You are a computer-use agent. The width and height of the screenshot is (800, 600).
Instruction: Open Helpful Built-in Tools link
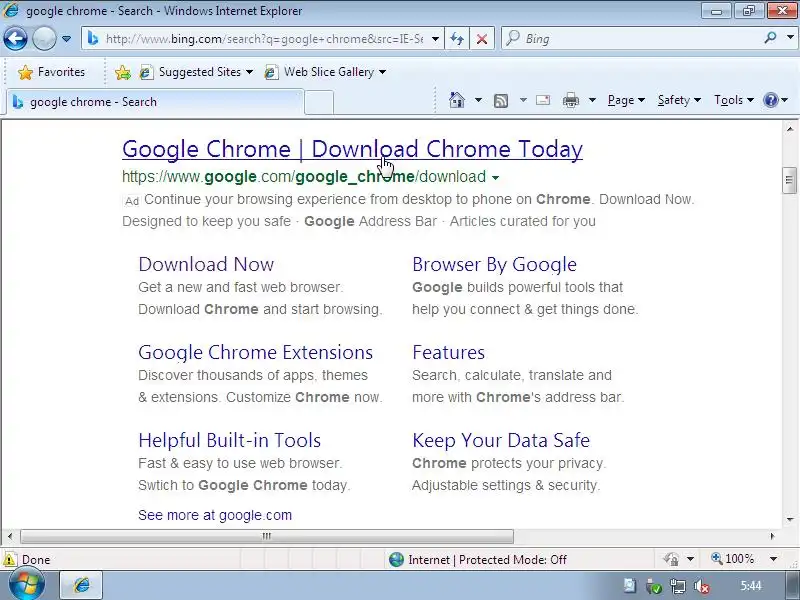pyautogui.click(x=230, y=440)
